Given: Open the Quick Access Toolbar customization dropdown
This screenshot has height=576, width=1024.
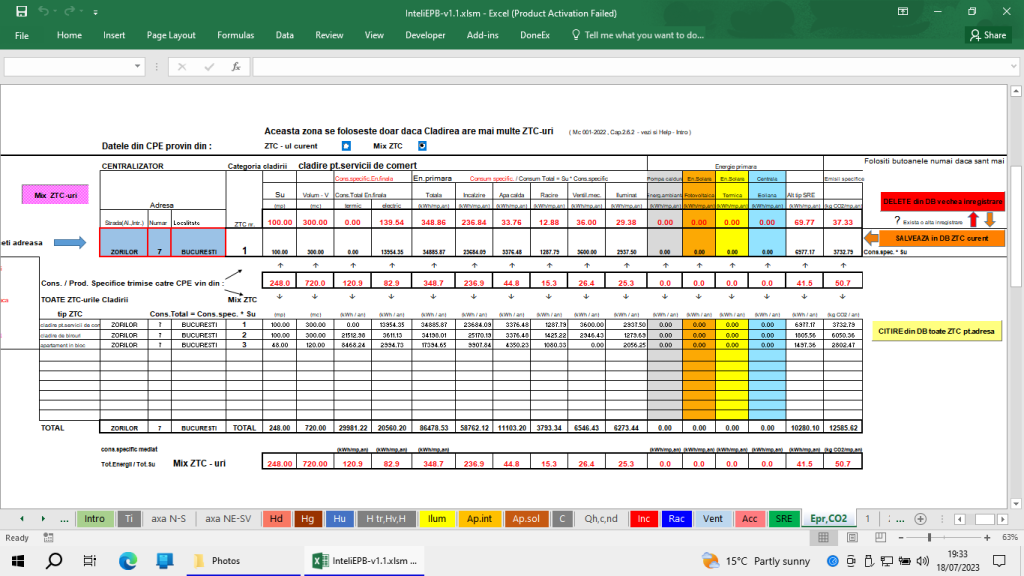Looking at the screenshot, I should [x=94, y=11].
